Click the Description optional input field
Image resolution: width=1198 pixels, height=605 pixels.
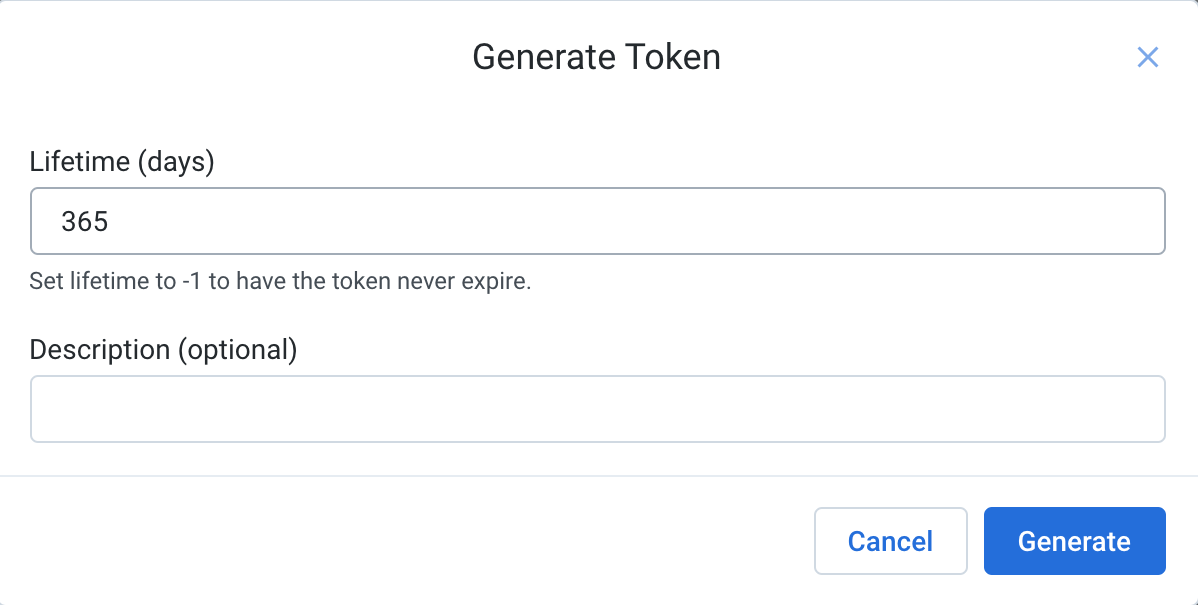tap(598, 408)
